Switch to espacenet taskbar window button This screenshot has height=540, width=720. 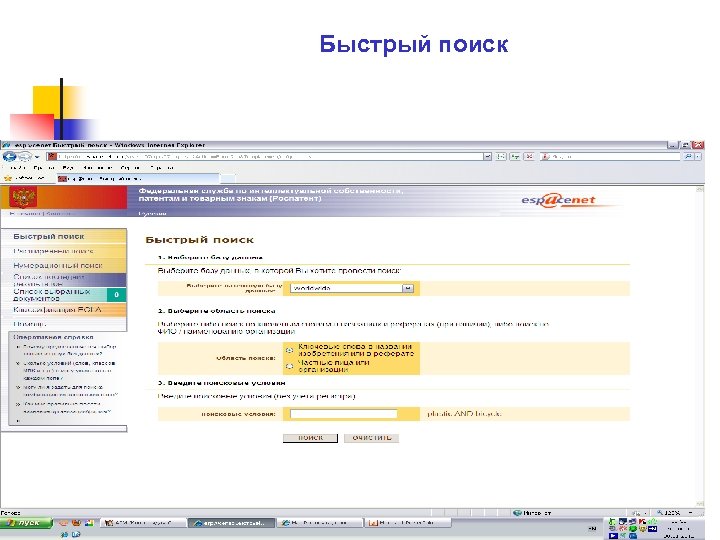(x=231, y=523)
